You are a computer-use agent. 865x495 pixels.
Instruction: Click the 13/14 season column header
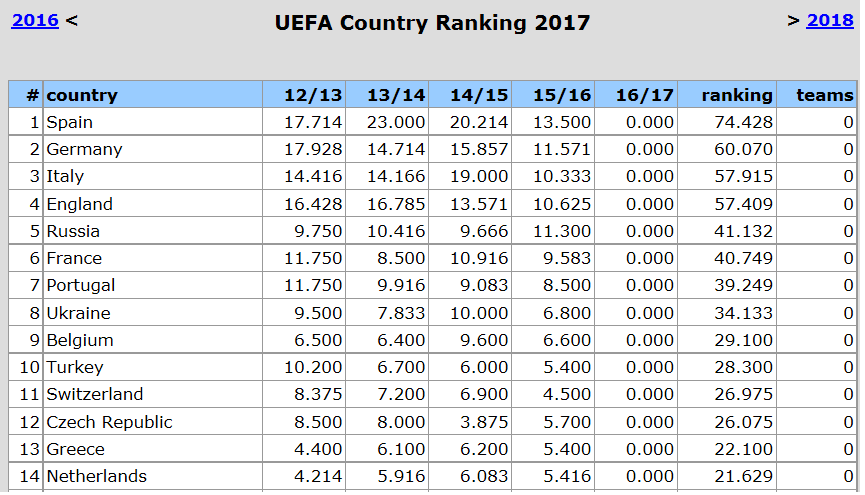(x=396, y=95)
